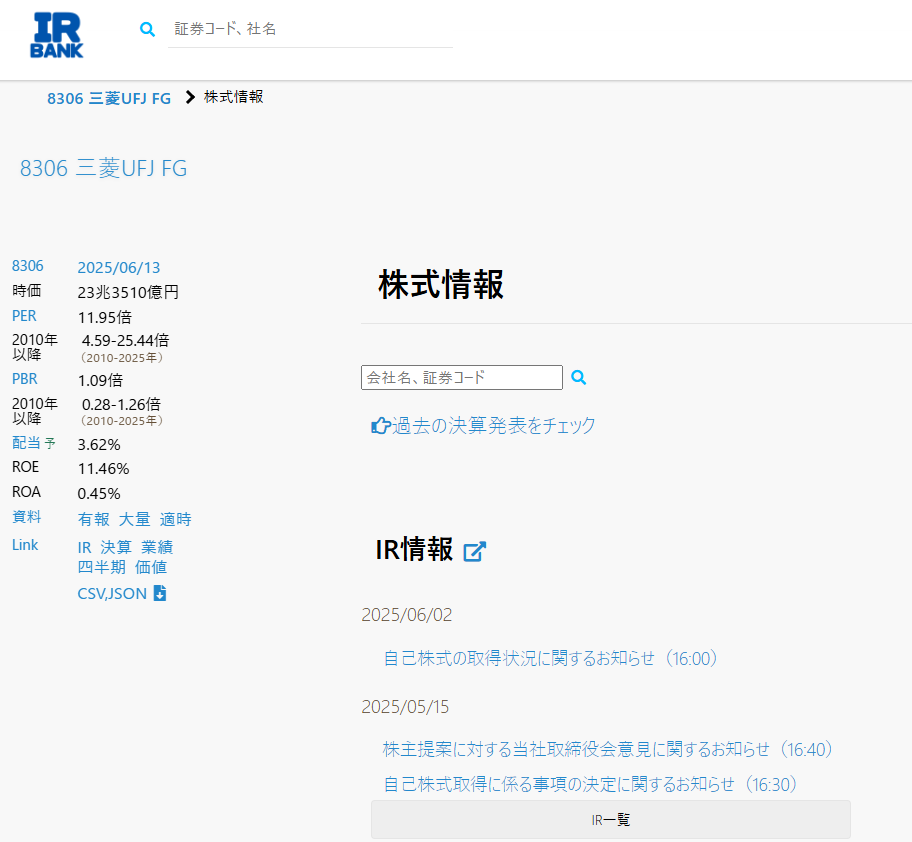Open the external link icon next to IR情報
Viewport: 912px width, 842px height.
(474, 551)
